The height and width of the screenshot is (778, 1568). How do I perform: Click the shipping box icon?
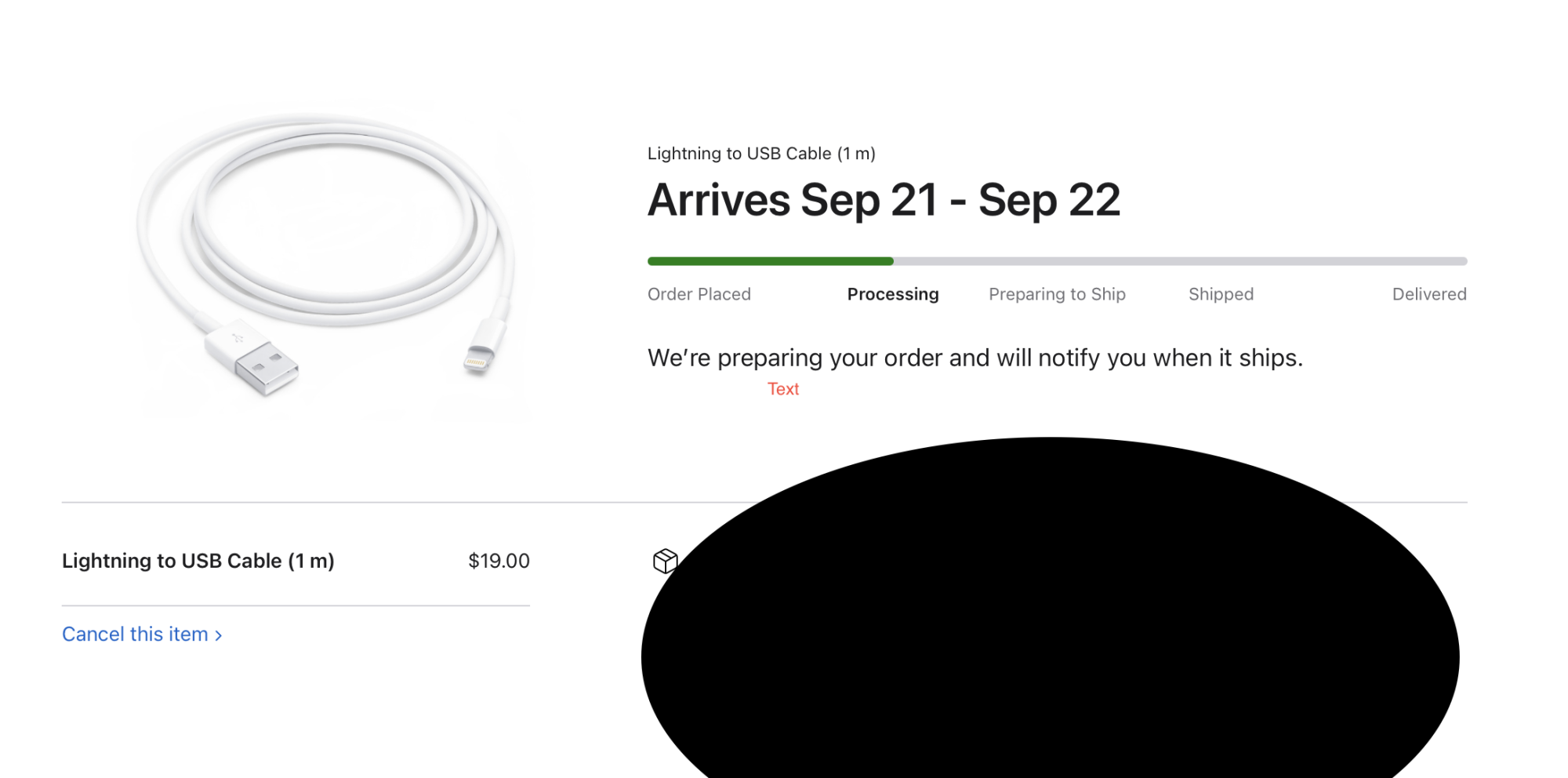tap(664, 561)
